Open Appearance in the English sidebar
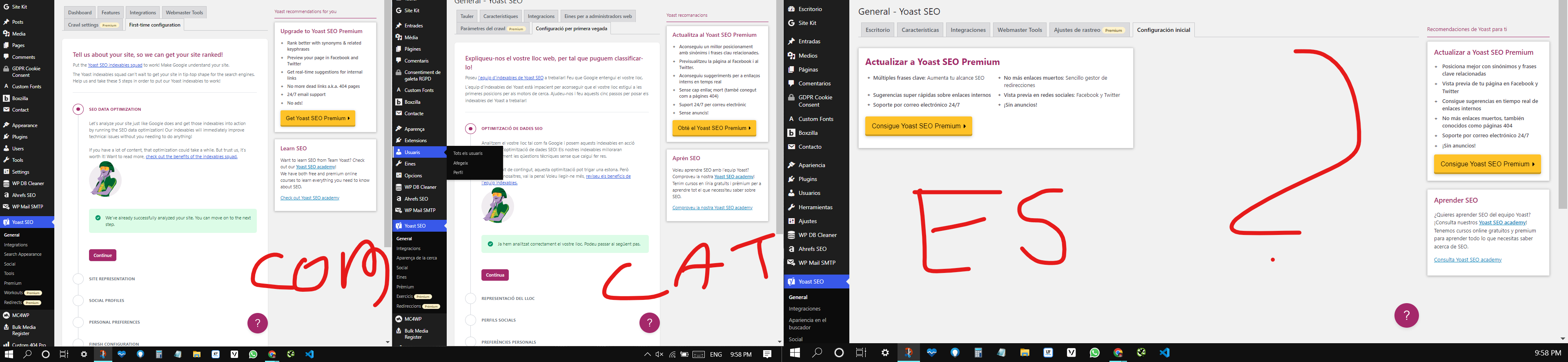The image size is (1568, 362). click(25, 125)
